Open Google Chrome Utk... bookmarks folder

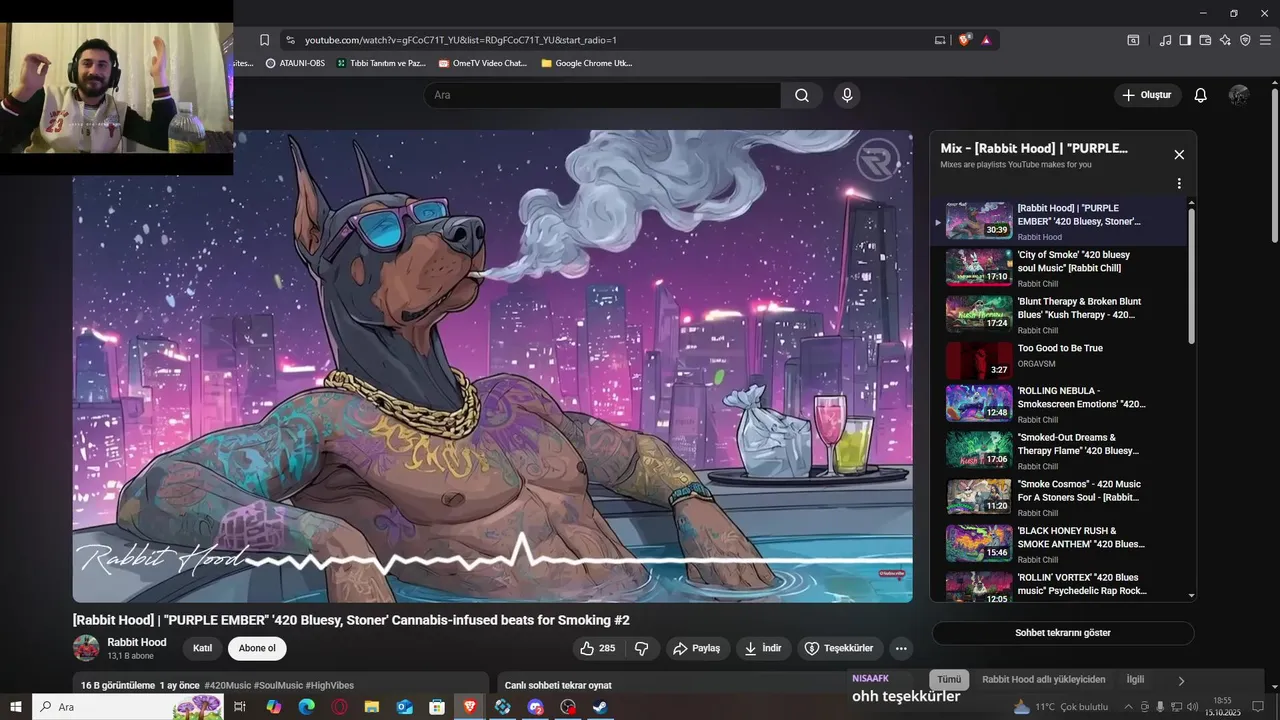coord(586,63)
